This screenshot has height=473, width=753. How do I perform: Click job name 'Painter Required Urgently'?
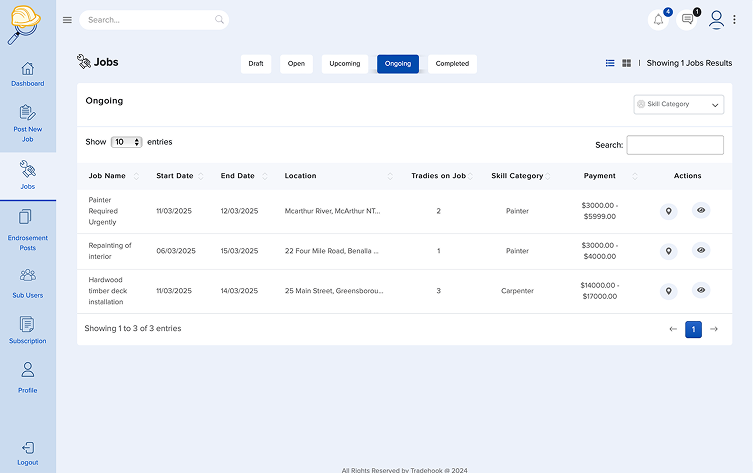coord(103,211)
